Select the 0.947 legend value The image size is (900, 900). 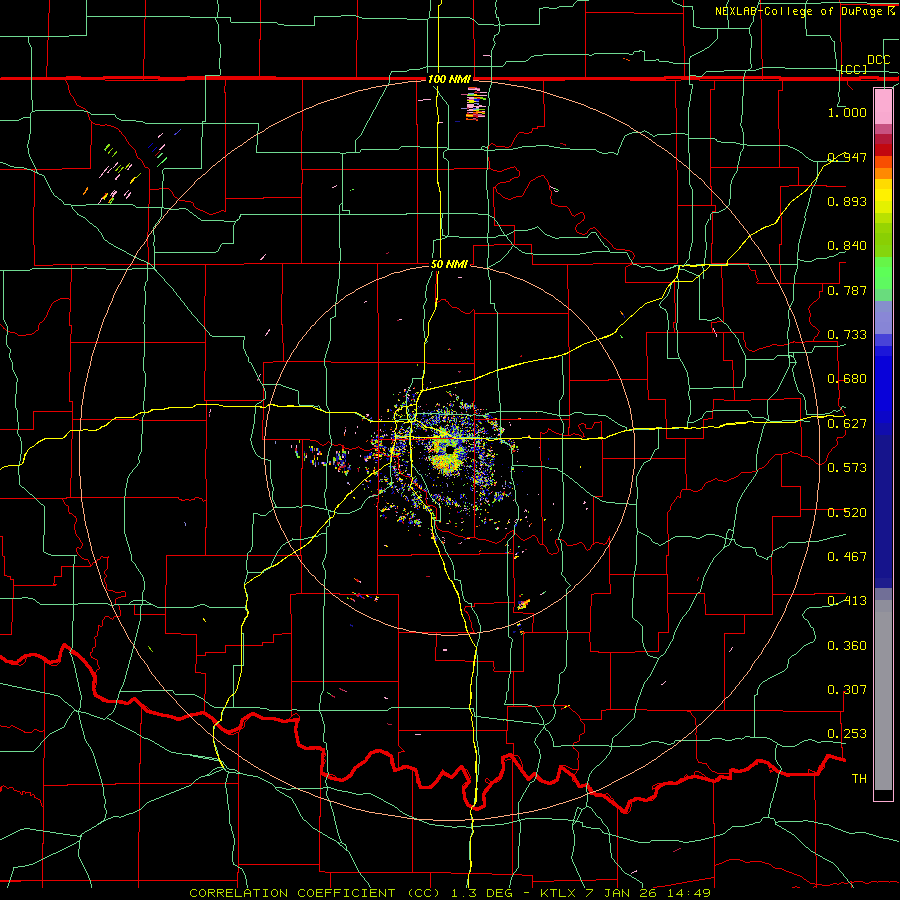[x=847, y=157]
